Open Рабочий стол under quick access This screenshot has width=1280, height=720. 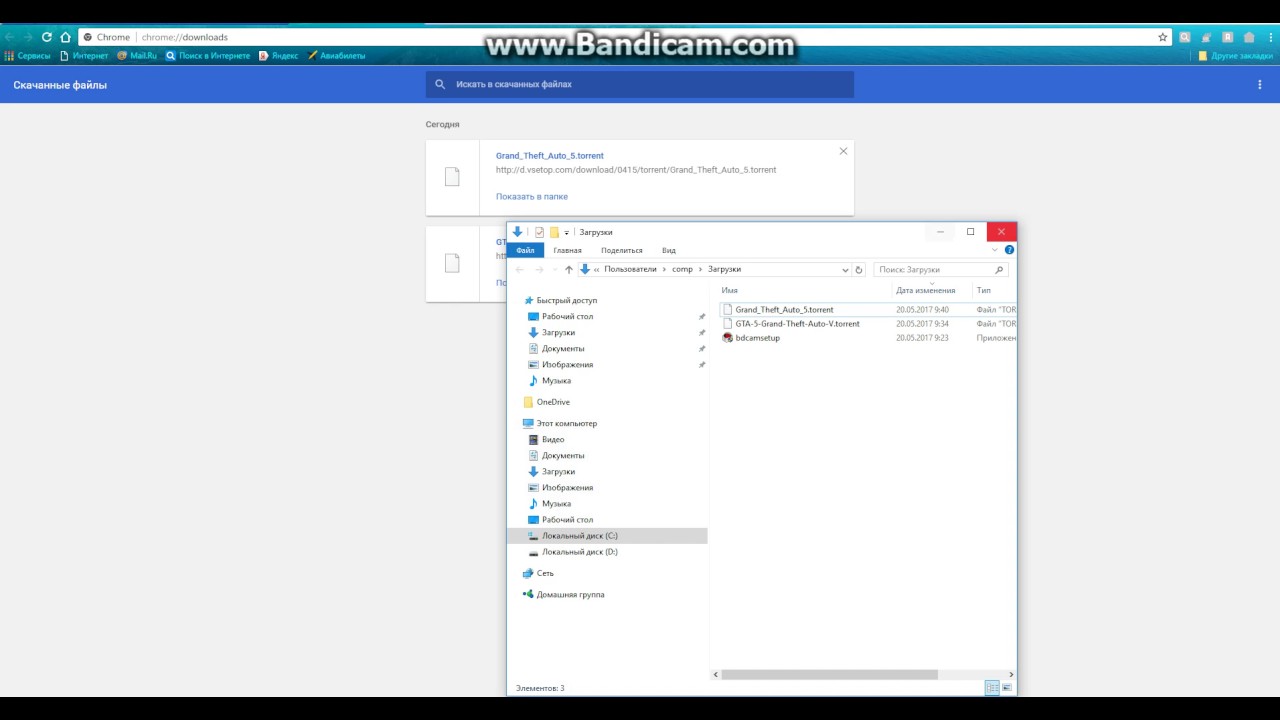point(567,316)
